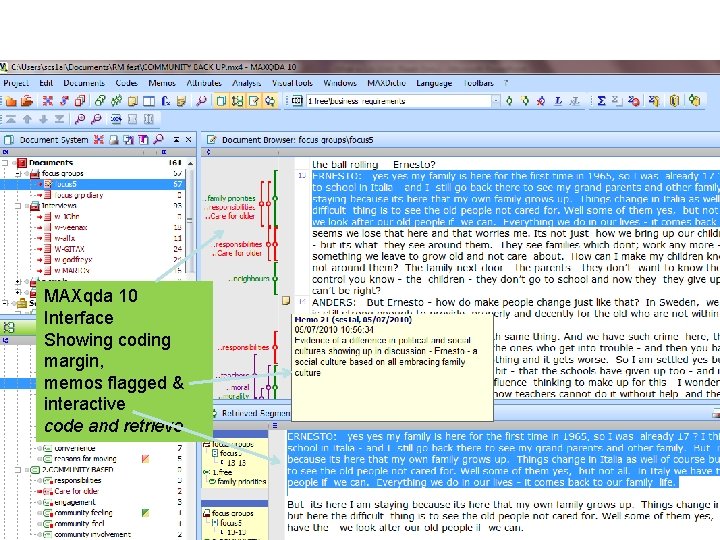
Task: Open the quick code list dropdown arrow
Action: pyautogui.click(x=495, y=101)
